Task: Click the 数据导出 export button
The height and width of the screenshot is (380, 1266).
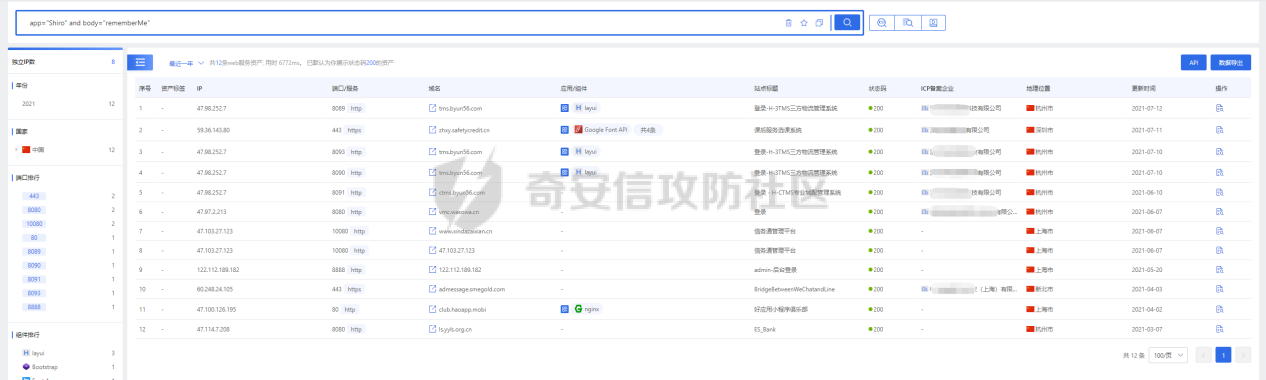Action: click(1230, 62)
